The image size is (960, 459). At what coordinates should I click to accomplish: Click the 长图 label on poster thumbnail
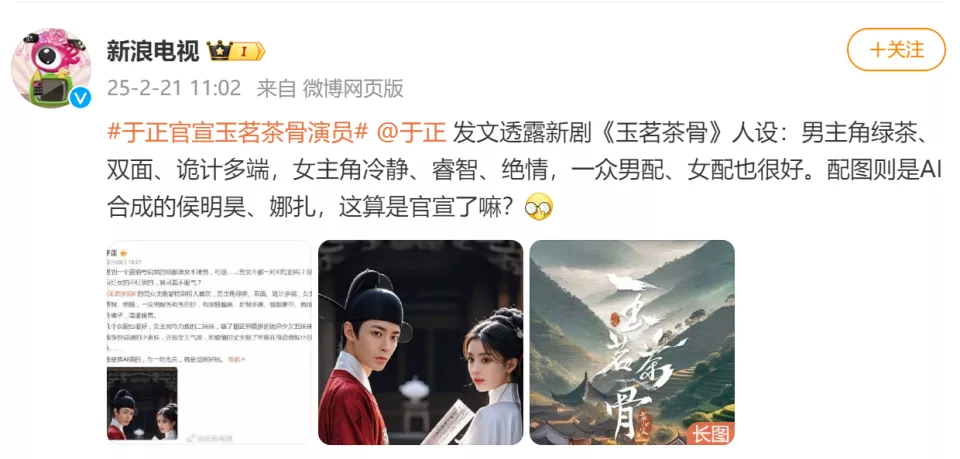(711, 433)
